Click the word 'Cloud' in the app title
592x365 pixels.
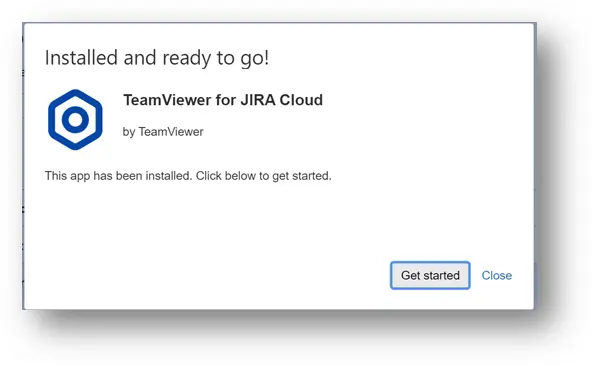(301, 100)
